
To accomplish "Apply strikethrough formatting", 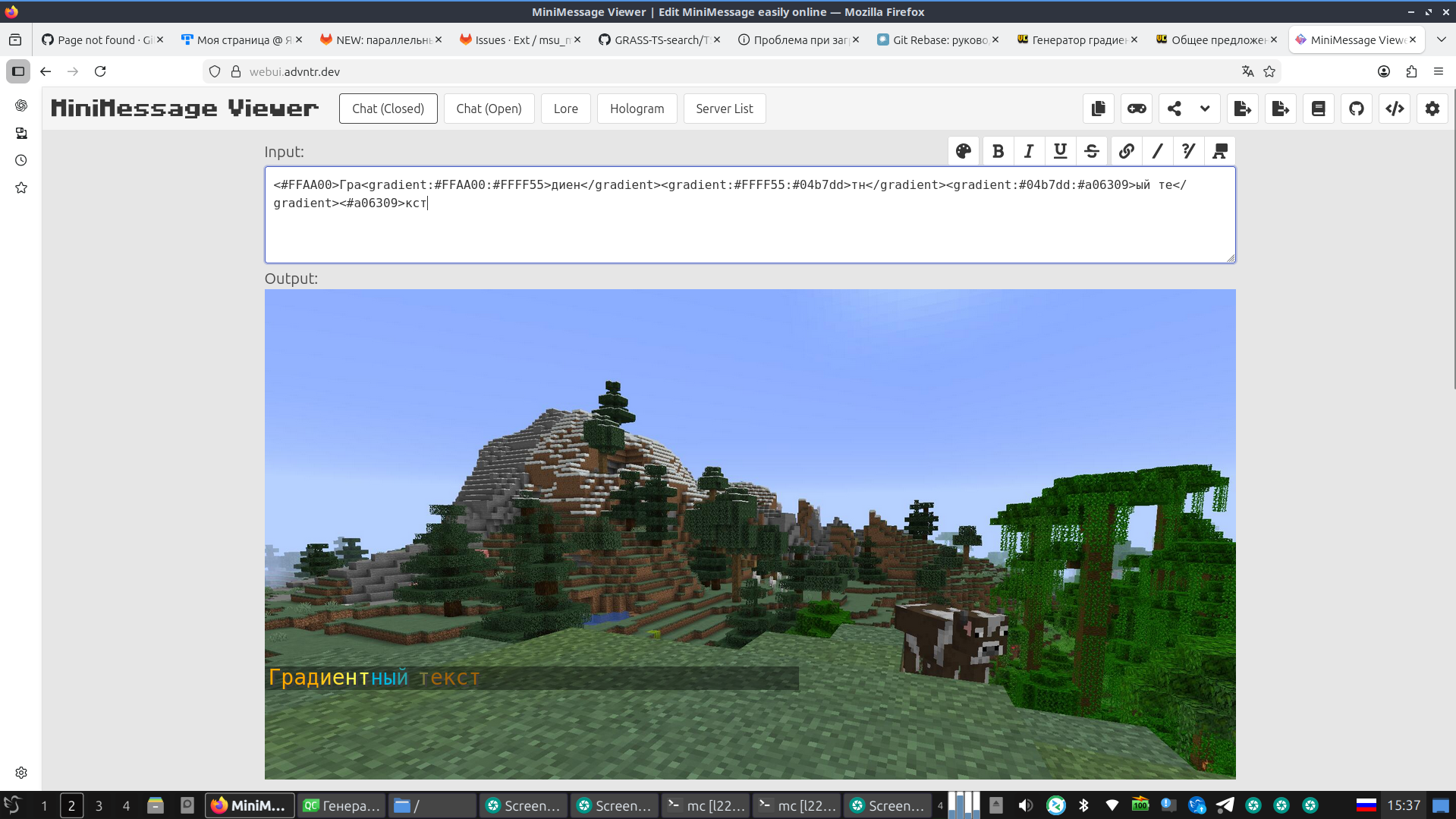I will 1091,151.
